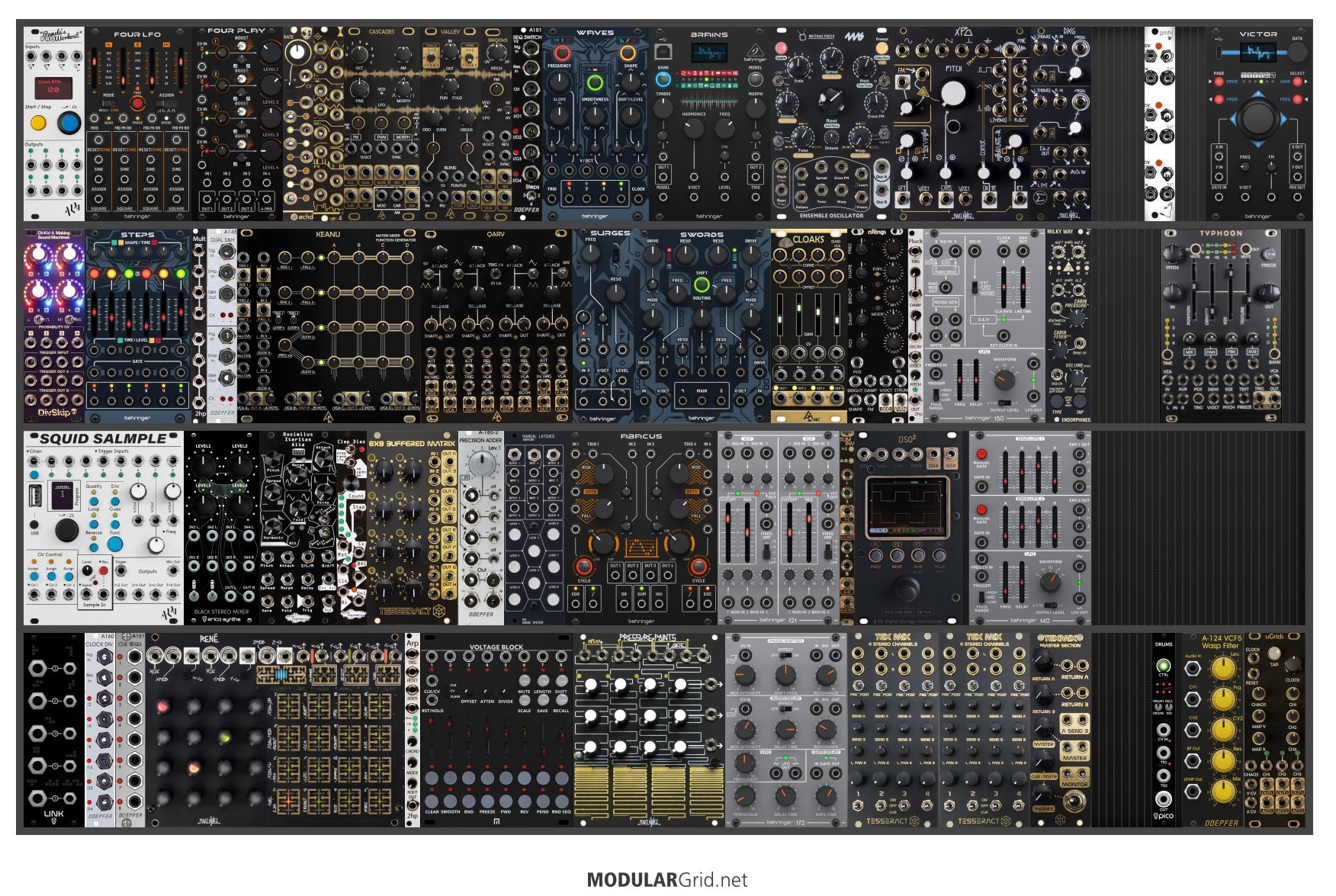1336x896 pixels.
Task: Flip the Steps switch on the A151 Seq. Switch
Action: [532, 196]
